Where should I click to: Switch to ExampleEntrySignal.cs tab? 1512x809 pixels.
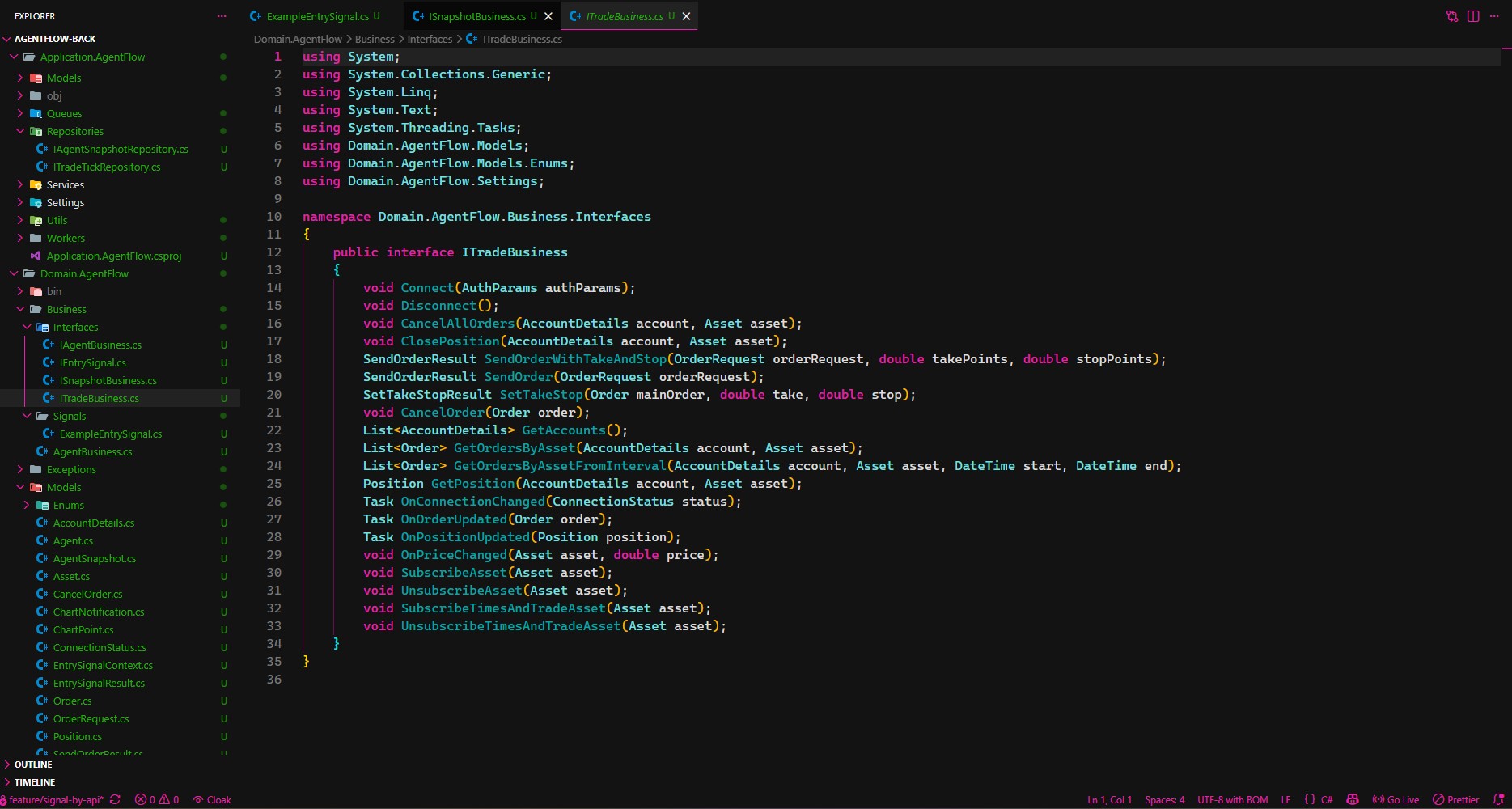pyautogui.click(x=317, y=16)
